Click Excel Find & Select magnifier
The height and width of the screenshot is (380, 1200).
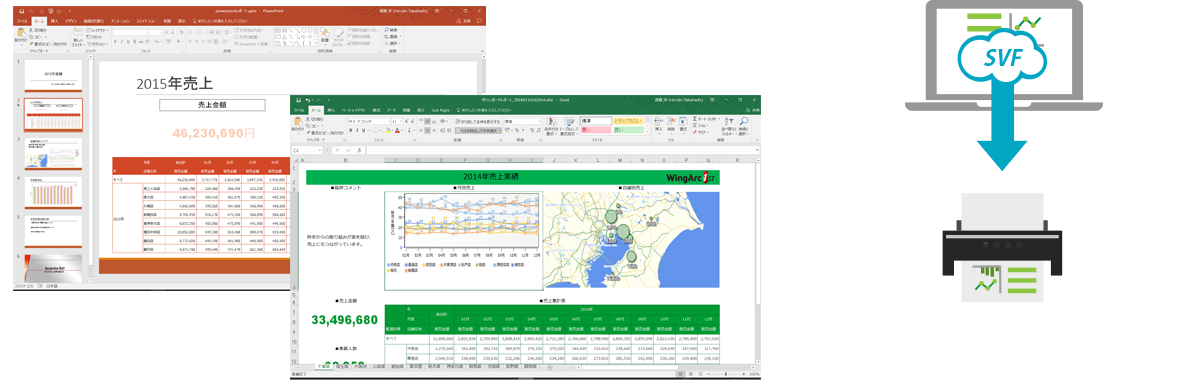coord(744,121)
